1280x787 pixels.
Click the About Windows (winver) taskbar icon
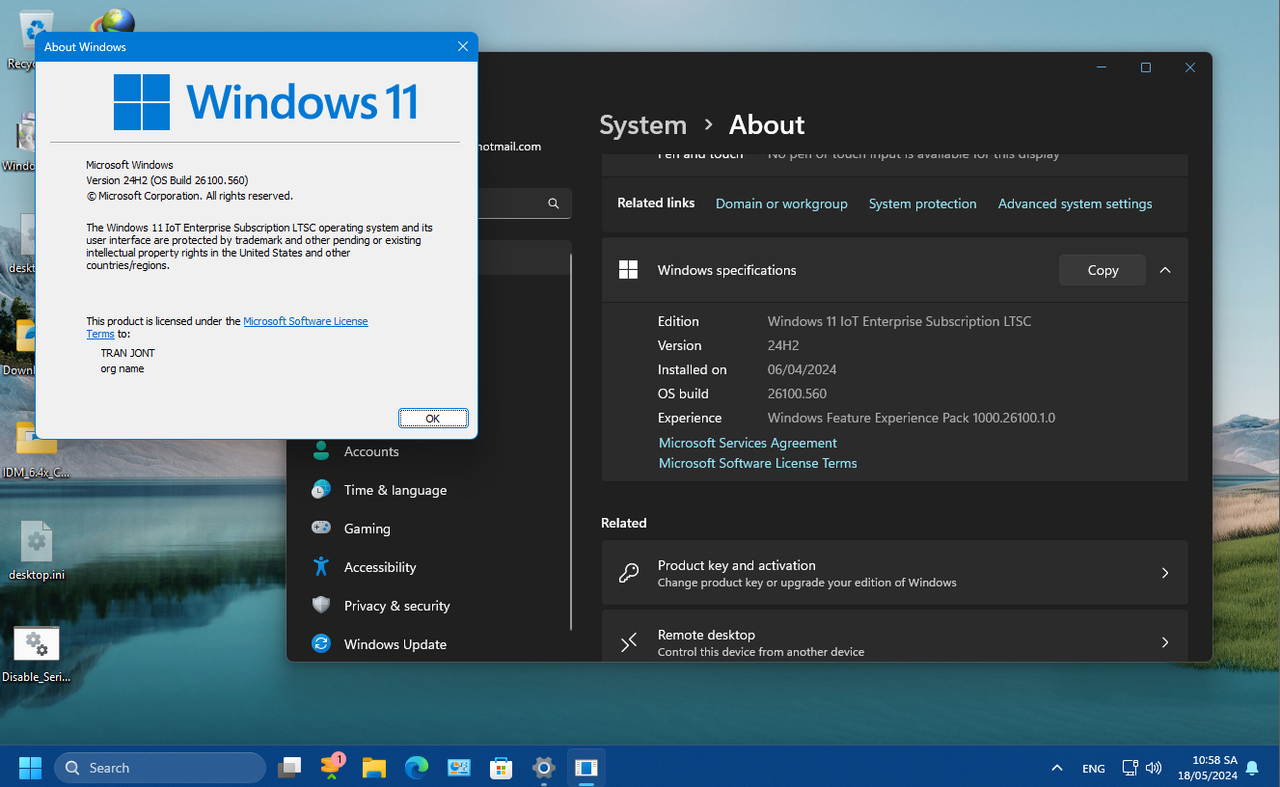point(586,768)
